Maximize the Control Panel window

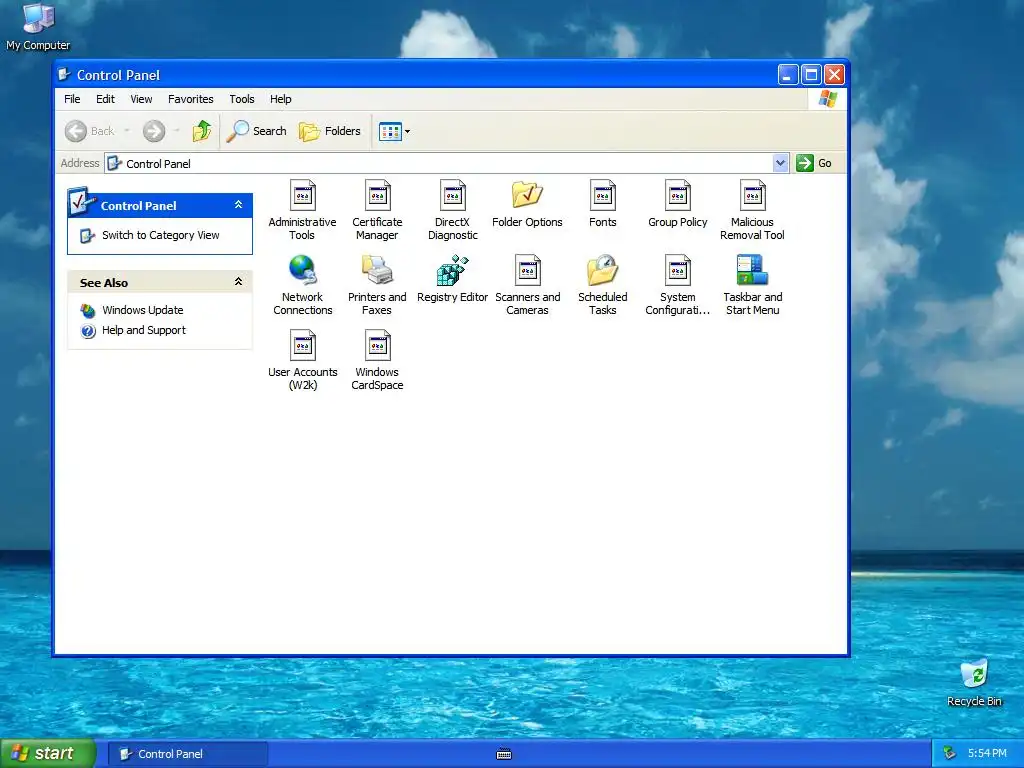[x=811, y=75]
